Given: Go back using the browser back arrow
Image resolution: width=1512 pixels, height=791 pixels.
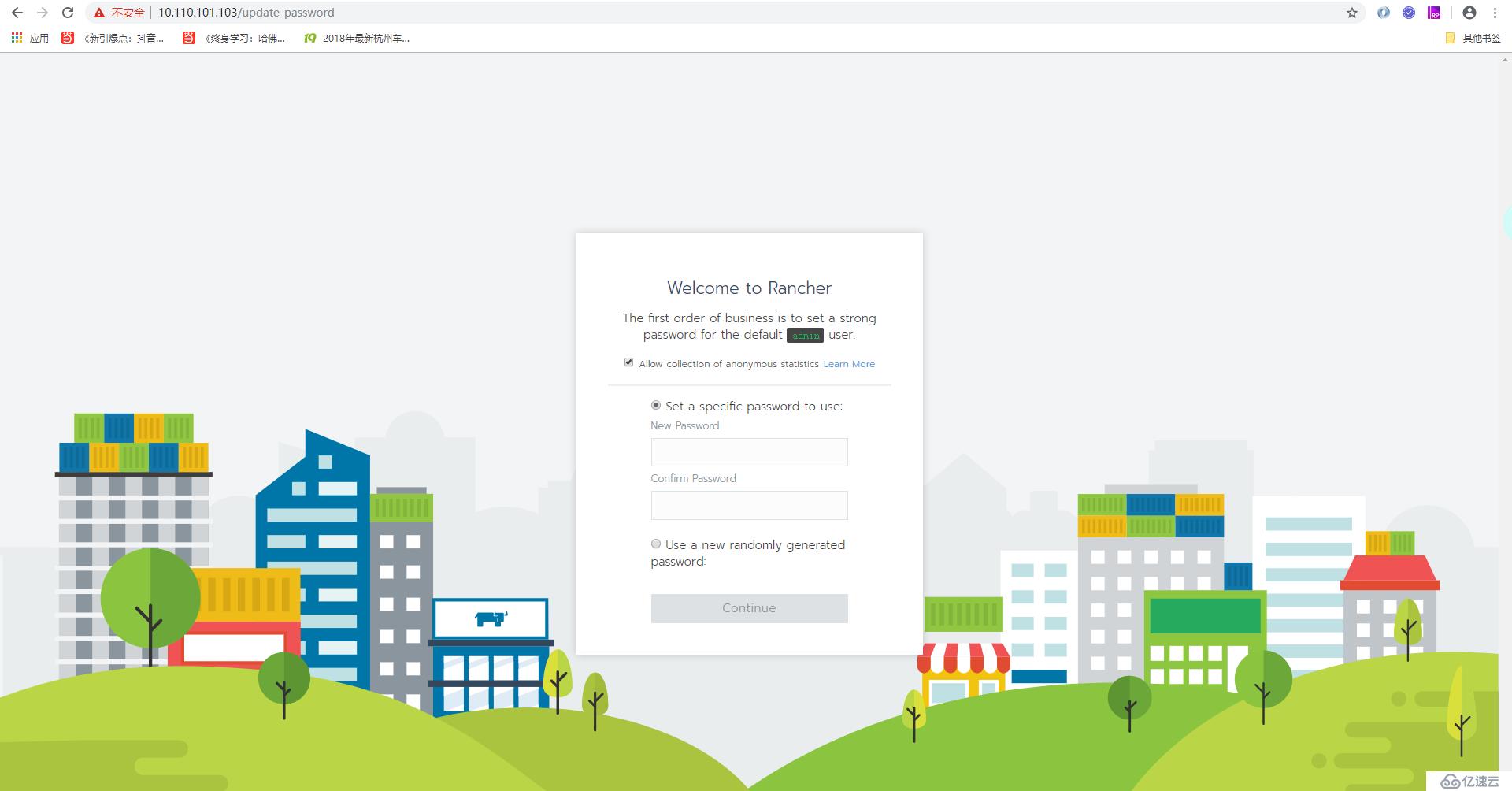Looking at the screenshot, I should point(17,13).
